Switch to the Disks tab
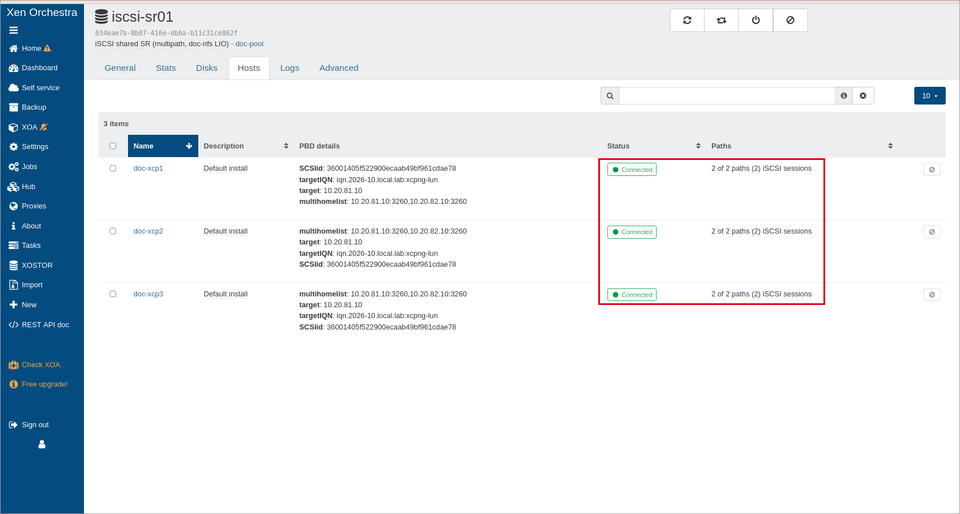 (x=207, y=68)
